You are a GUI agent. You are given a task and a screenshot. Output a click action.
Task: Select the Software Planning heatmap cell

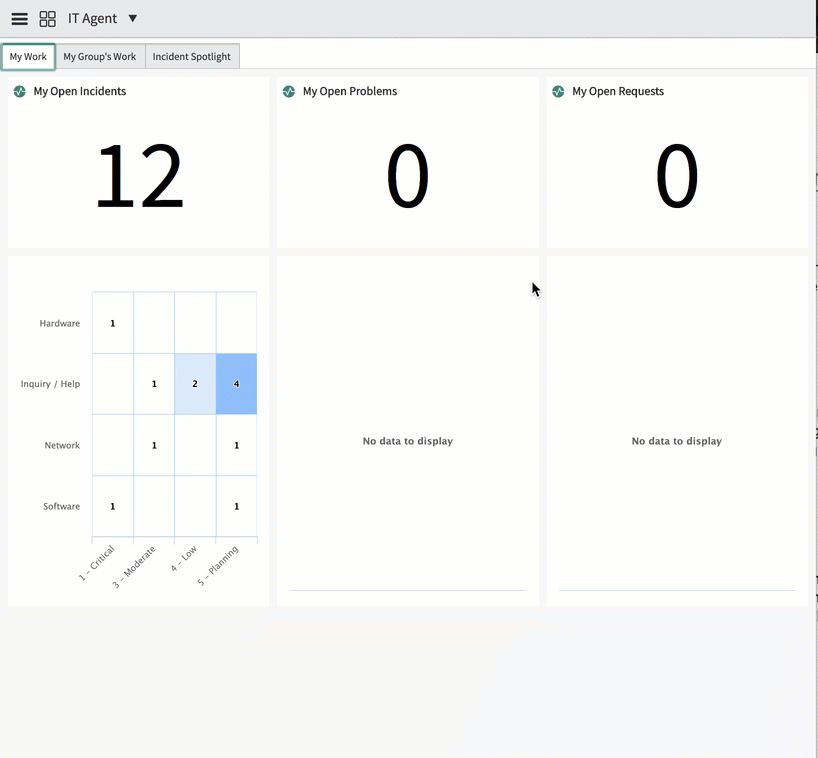[x=236, y=506]
